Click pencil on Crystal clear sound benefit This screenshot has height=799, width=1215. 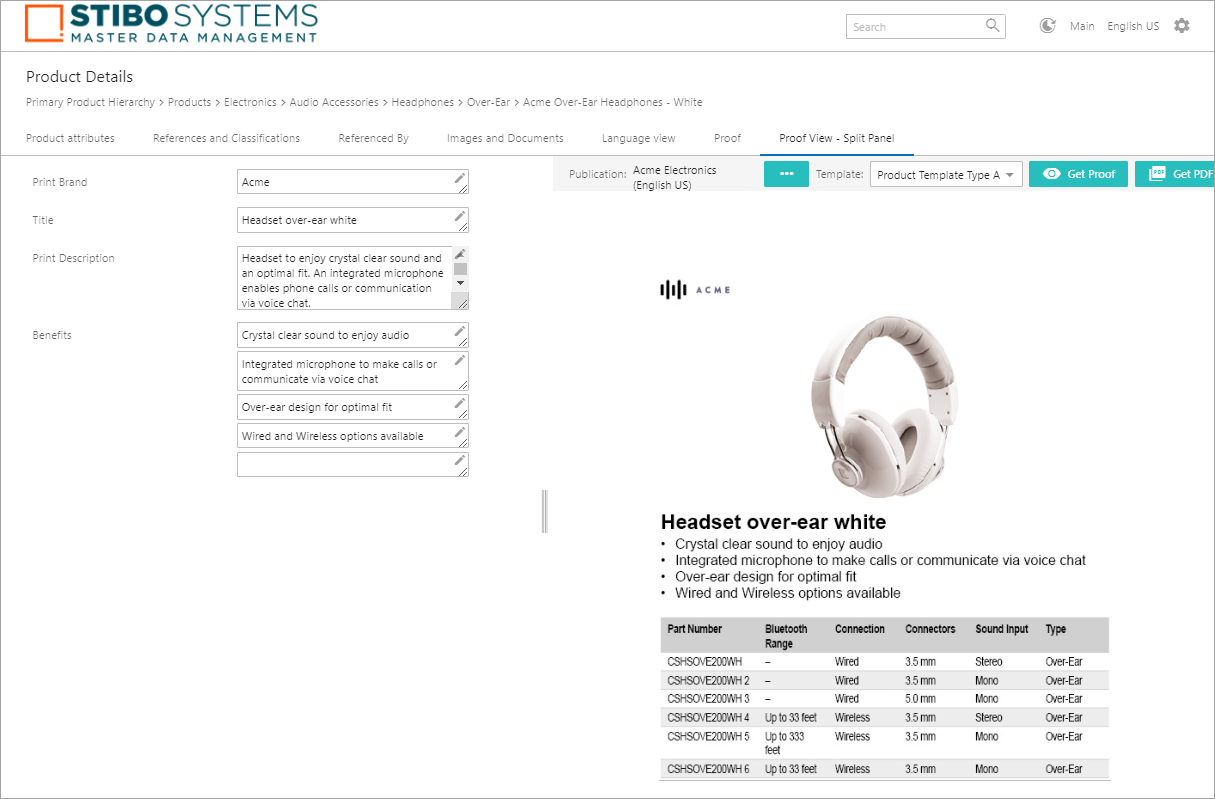click(x=460, y=330)
